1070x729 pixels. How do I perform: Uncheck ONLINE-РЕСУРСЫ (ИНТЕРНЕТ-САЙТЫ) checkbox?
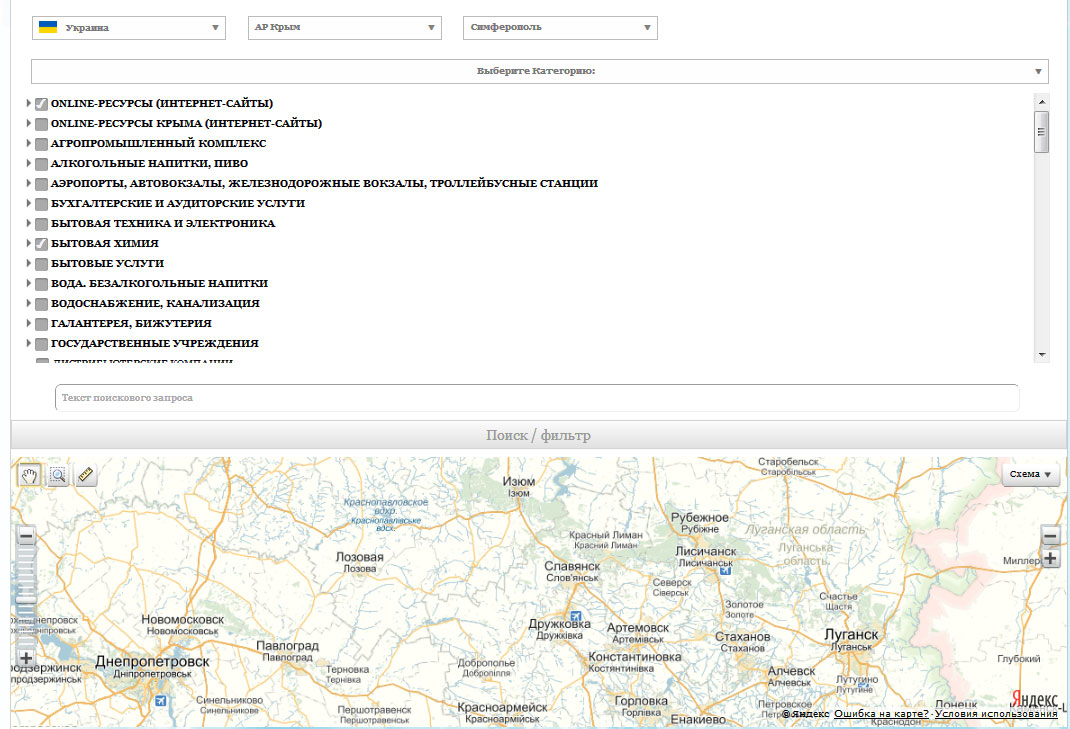pos(42,104)
